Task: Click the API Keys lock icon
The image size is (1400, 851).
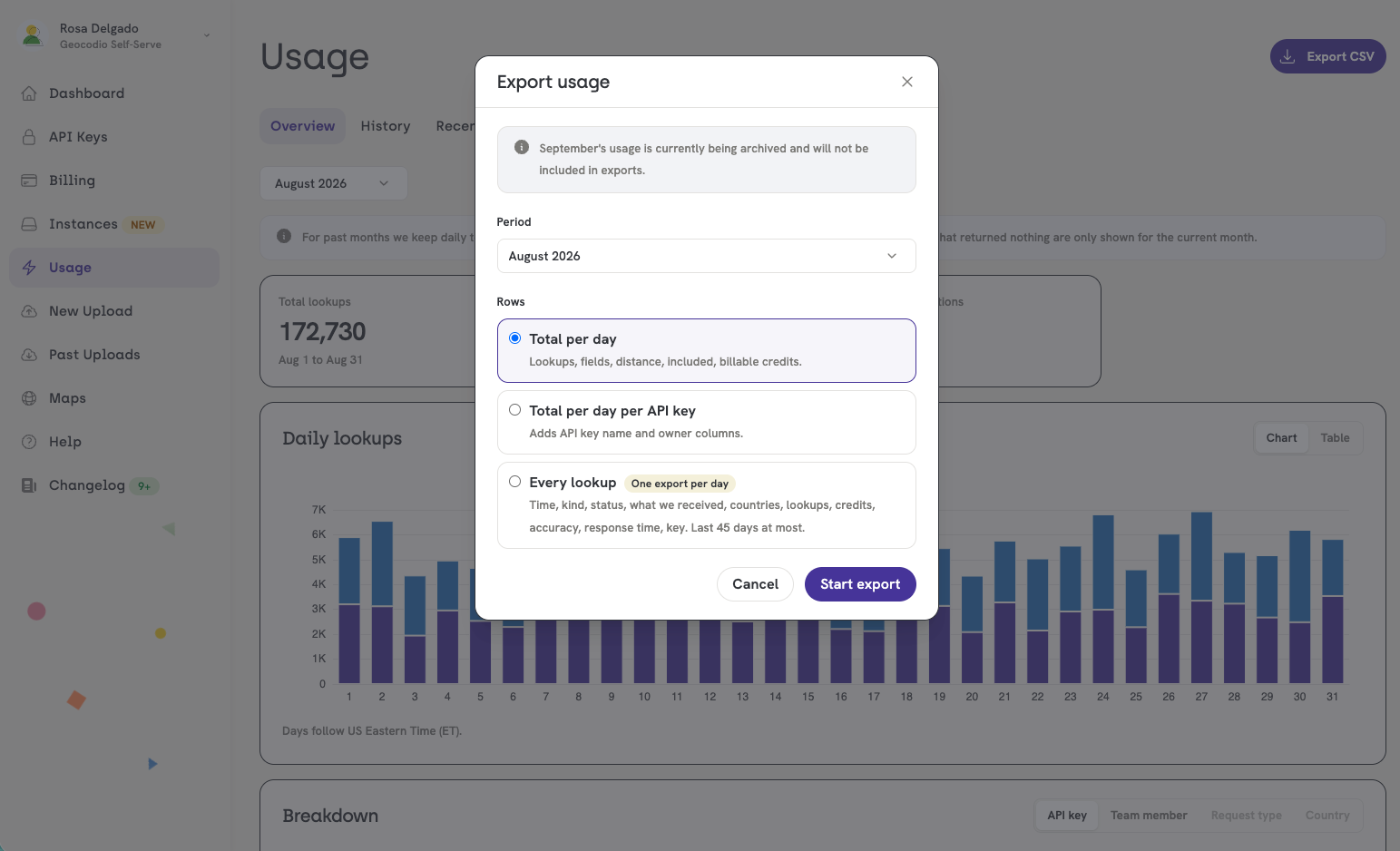Action: (x=29, y=137)
